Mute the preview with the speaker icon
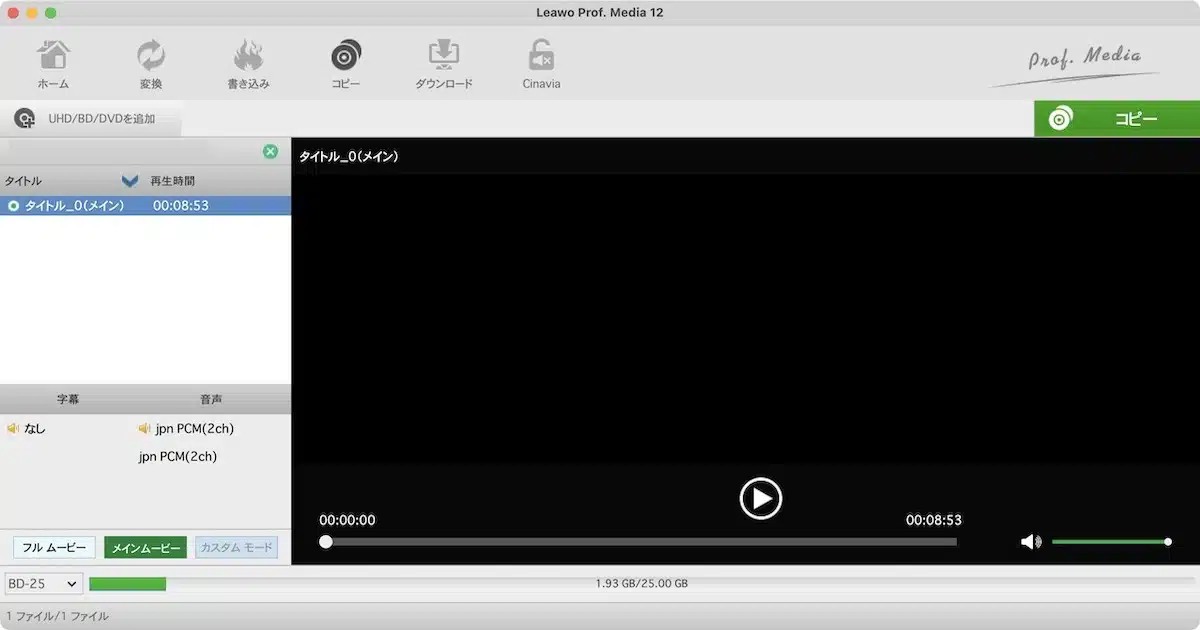1200x630 pixels. tap(1030, 542)
